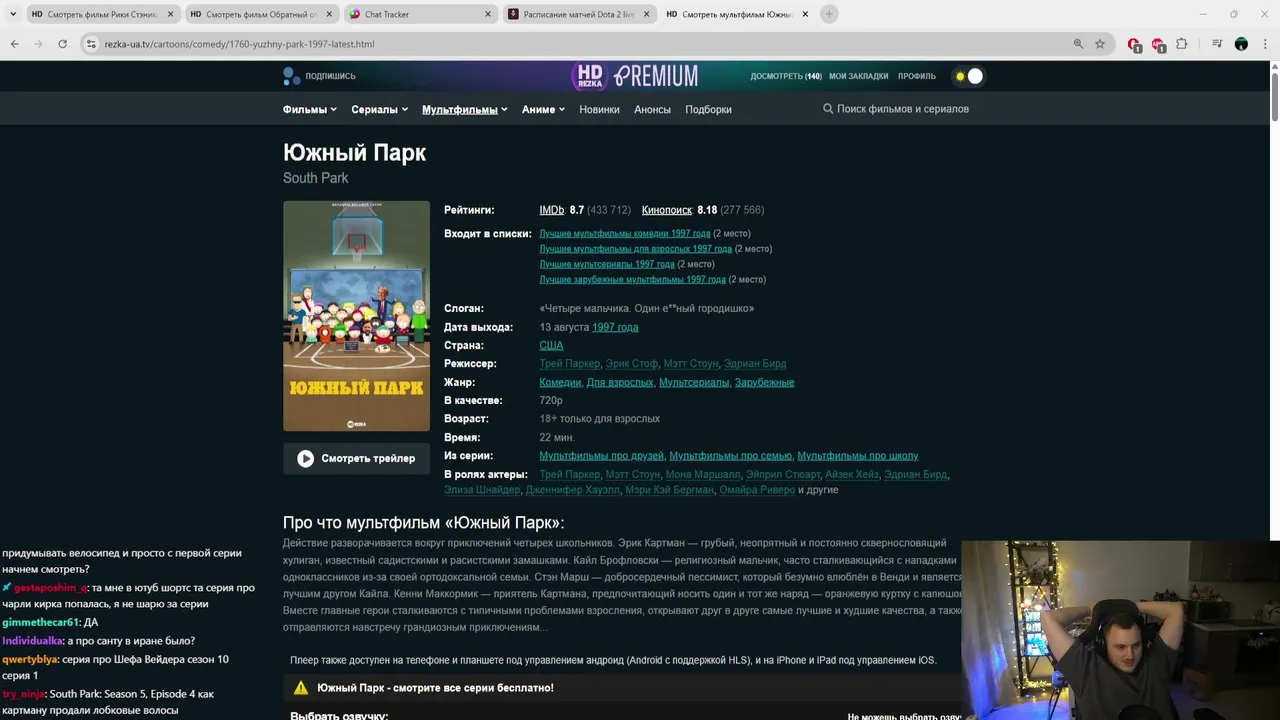Open the Комедии genre link
1280x720 pixels.
560,382
